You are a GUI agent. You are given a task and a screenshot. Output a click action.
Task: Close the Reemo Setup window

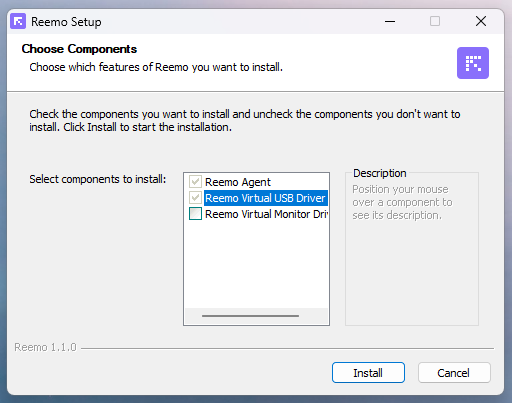pos(481,21)
